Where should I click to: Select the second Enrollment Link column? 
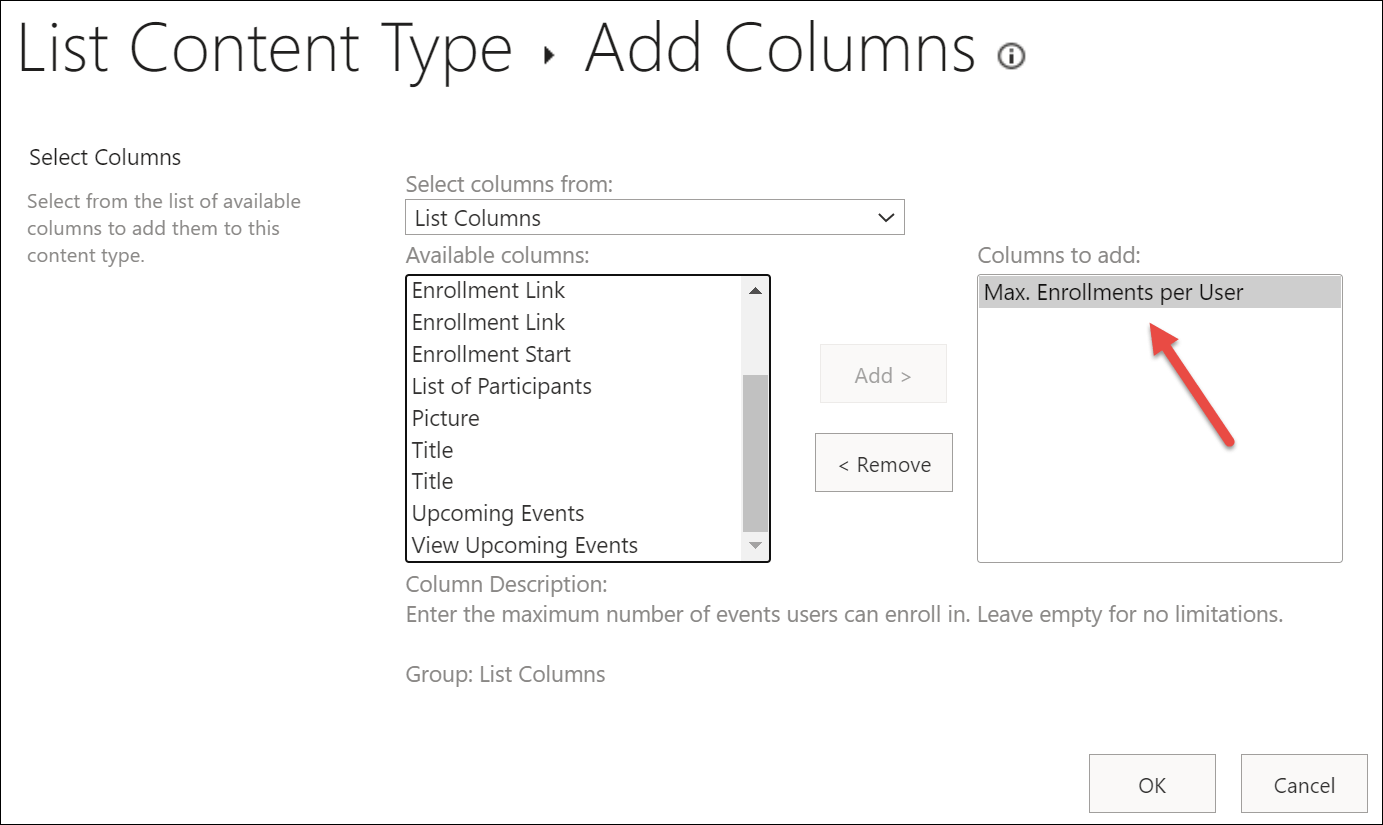point(488,323)
